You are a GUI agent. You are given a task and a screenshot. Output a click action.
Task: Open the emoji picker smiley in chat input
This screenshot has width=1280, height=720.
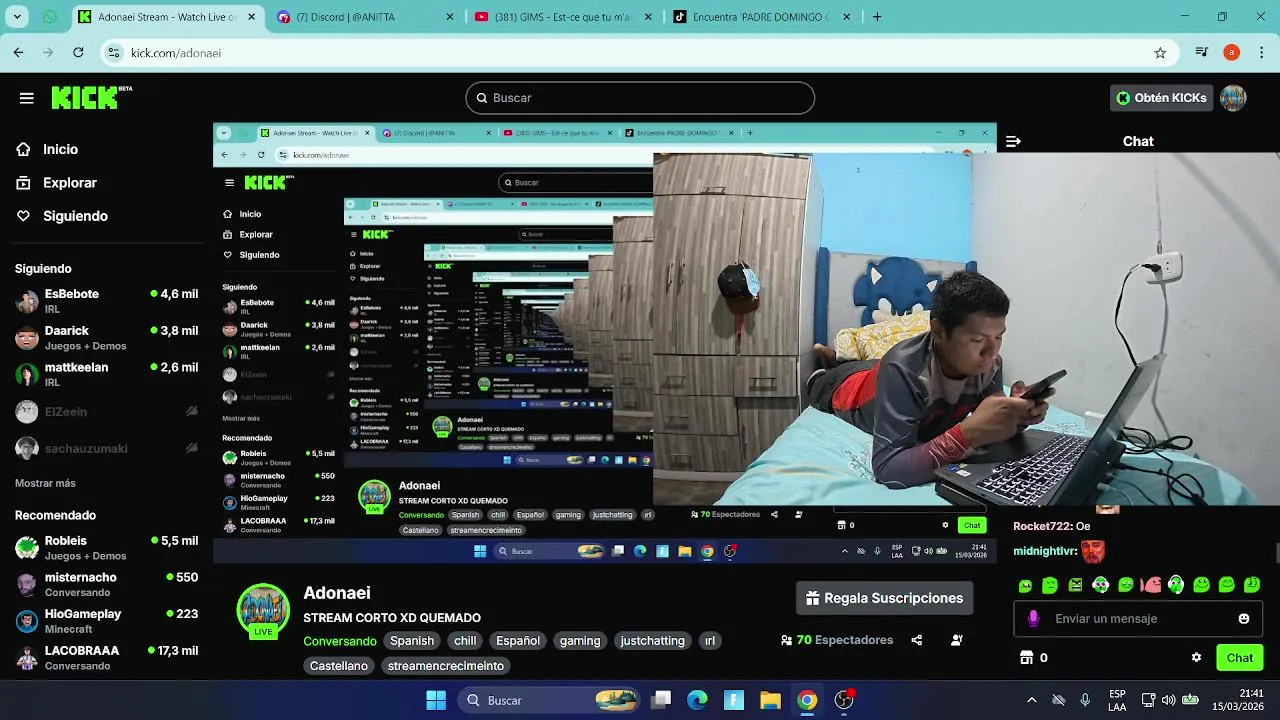tap(1244, 619)
